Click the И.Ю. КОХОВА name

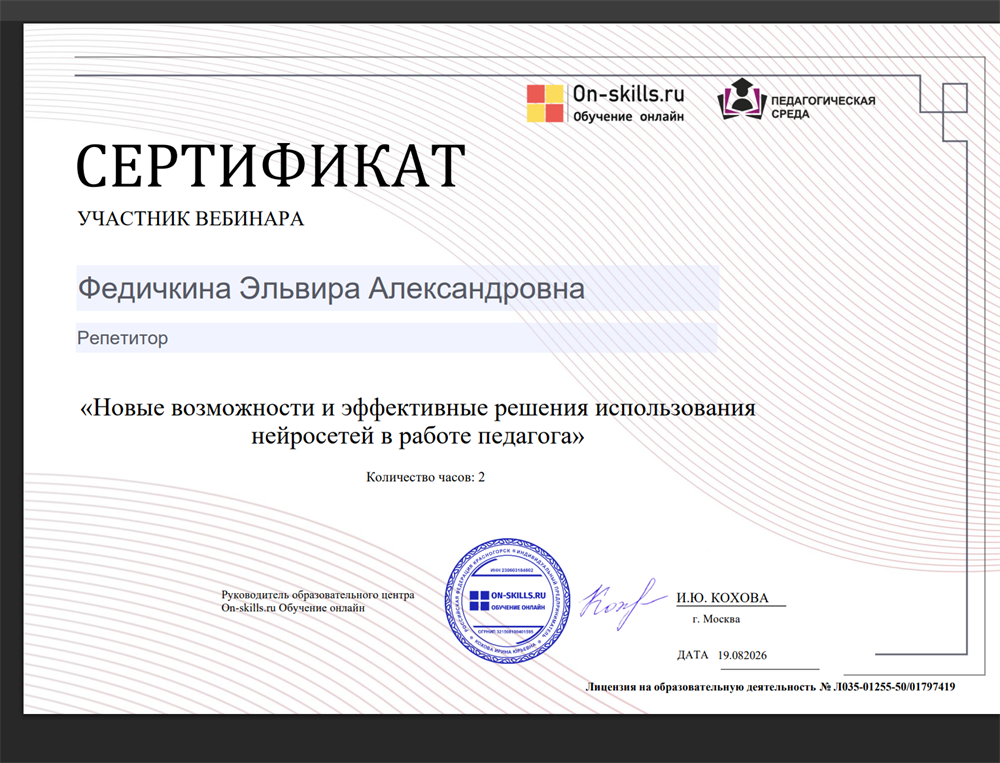click(723, 598)
